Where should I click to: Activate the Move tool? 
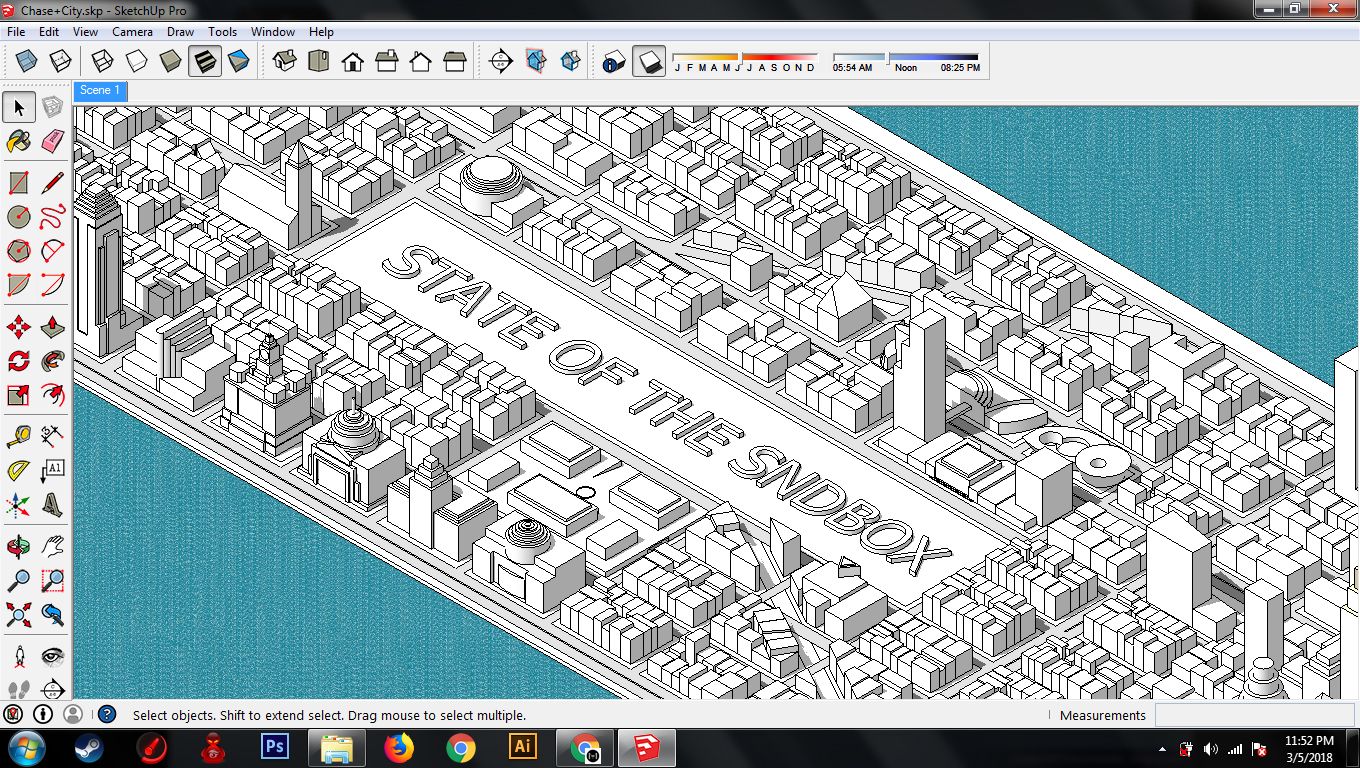click(19, 327)
